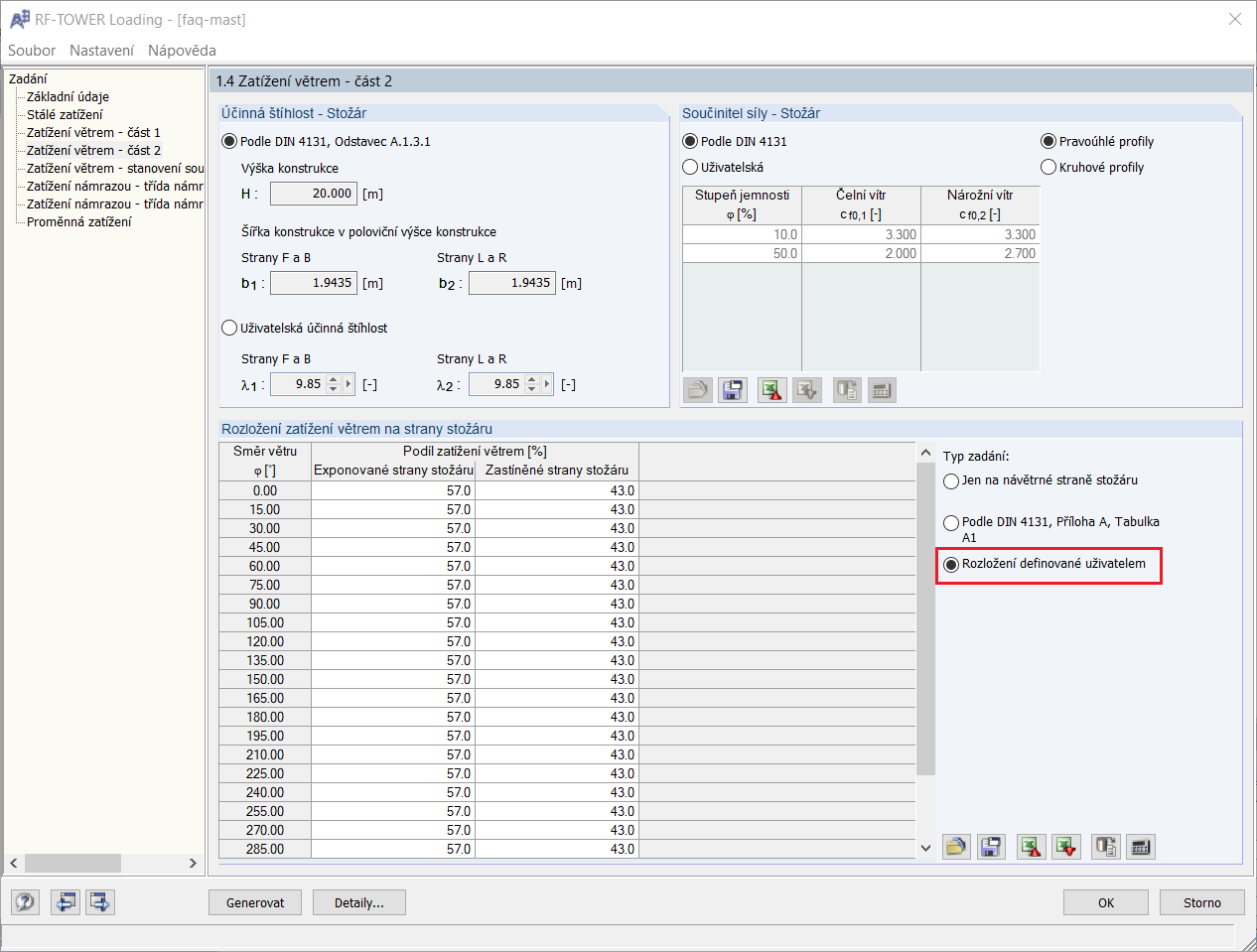Select Podle DIN 4131, Odstavec A.1.3.1 option
The height and width of the screenshot is (952, 1257).
click(x=229, y=141)
